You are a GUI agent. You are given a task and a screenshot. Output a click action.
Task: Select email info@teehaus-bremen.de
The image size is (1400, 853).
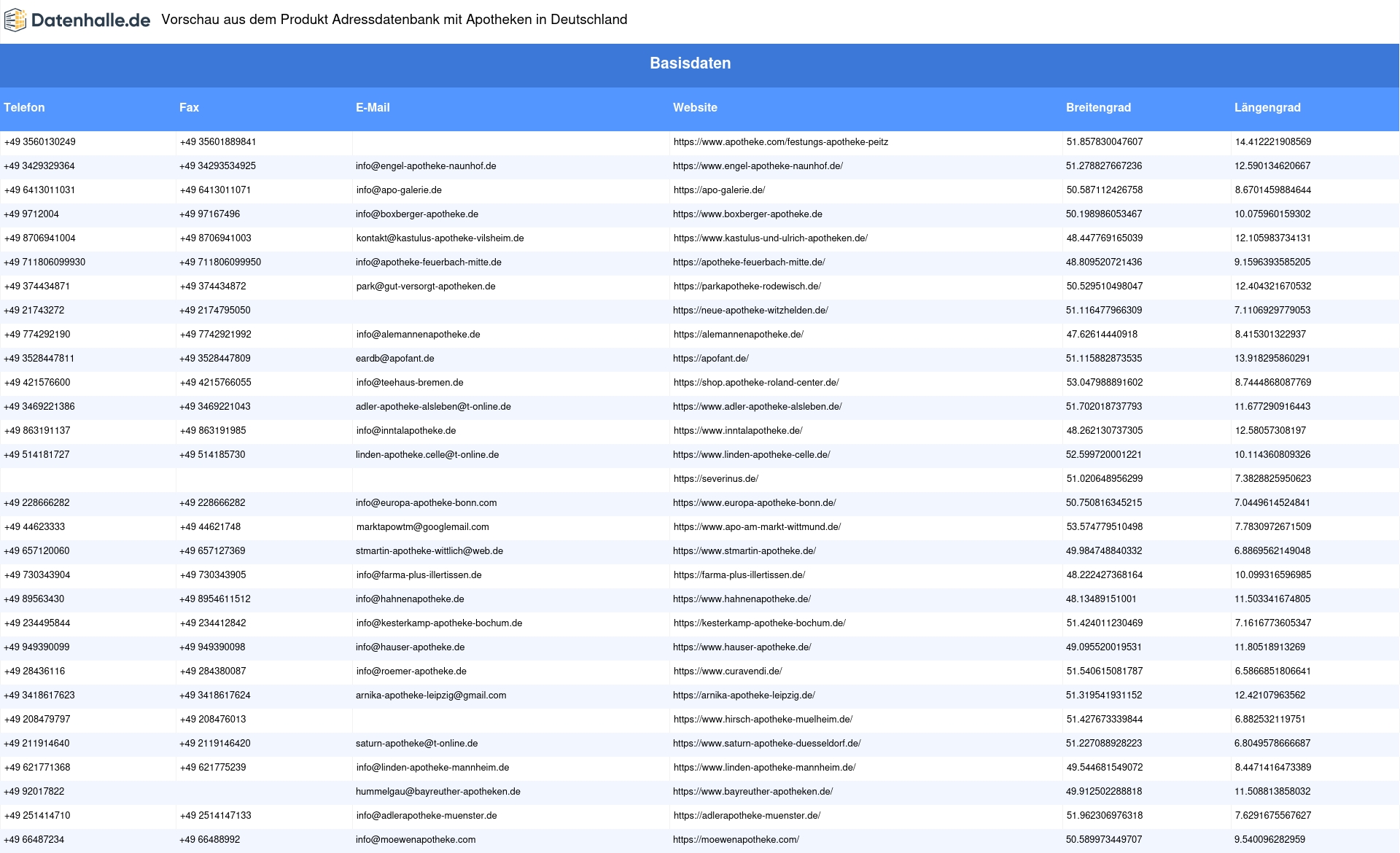click(410, 383)
